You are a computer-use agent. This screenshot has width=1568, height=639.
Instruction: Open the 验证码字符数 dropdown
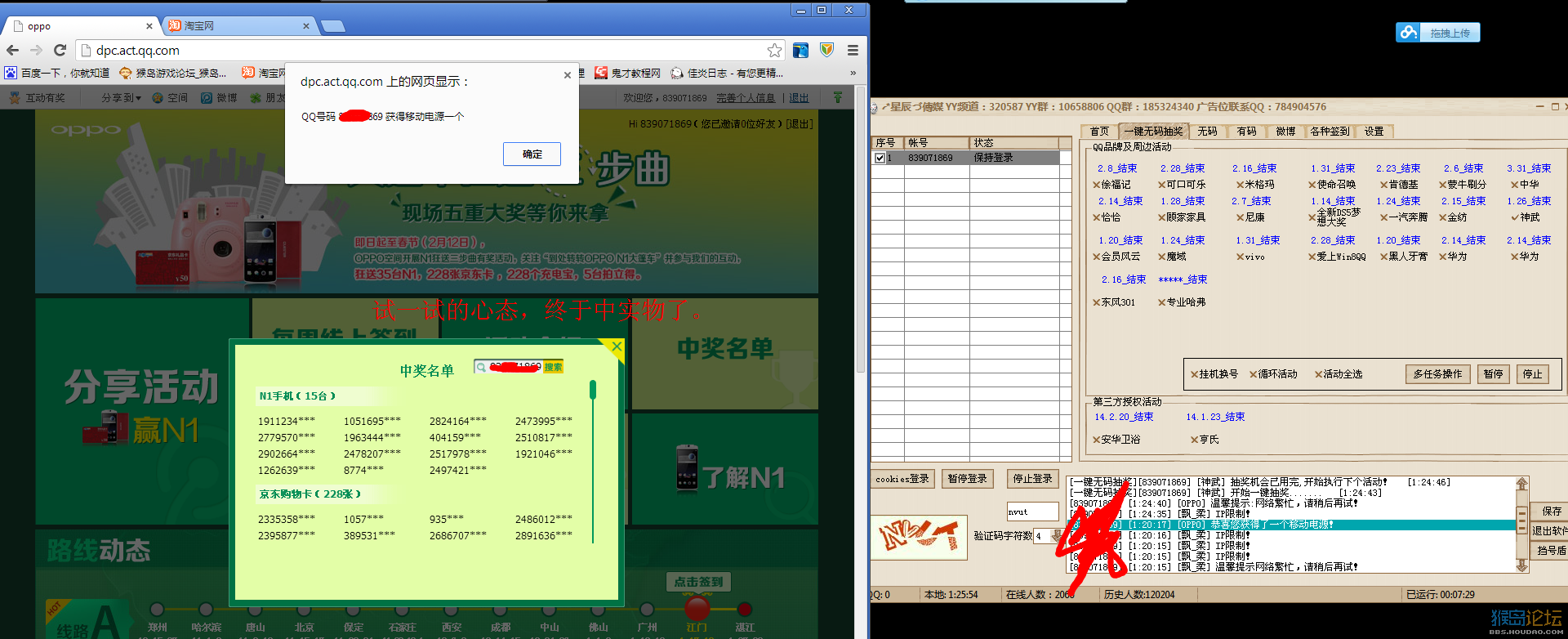click(1056, 536)
